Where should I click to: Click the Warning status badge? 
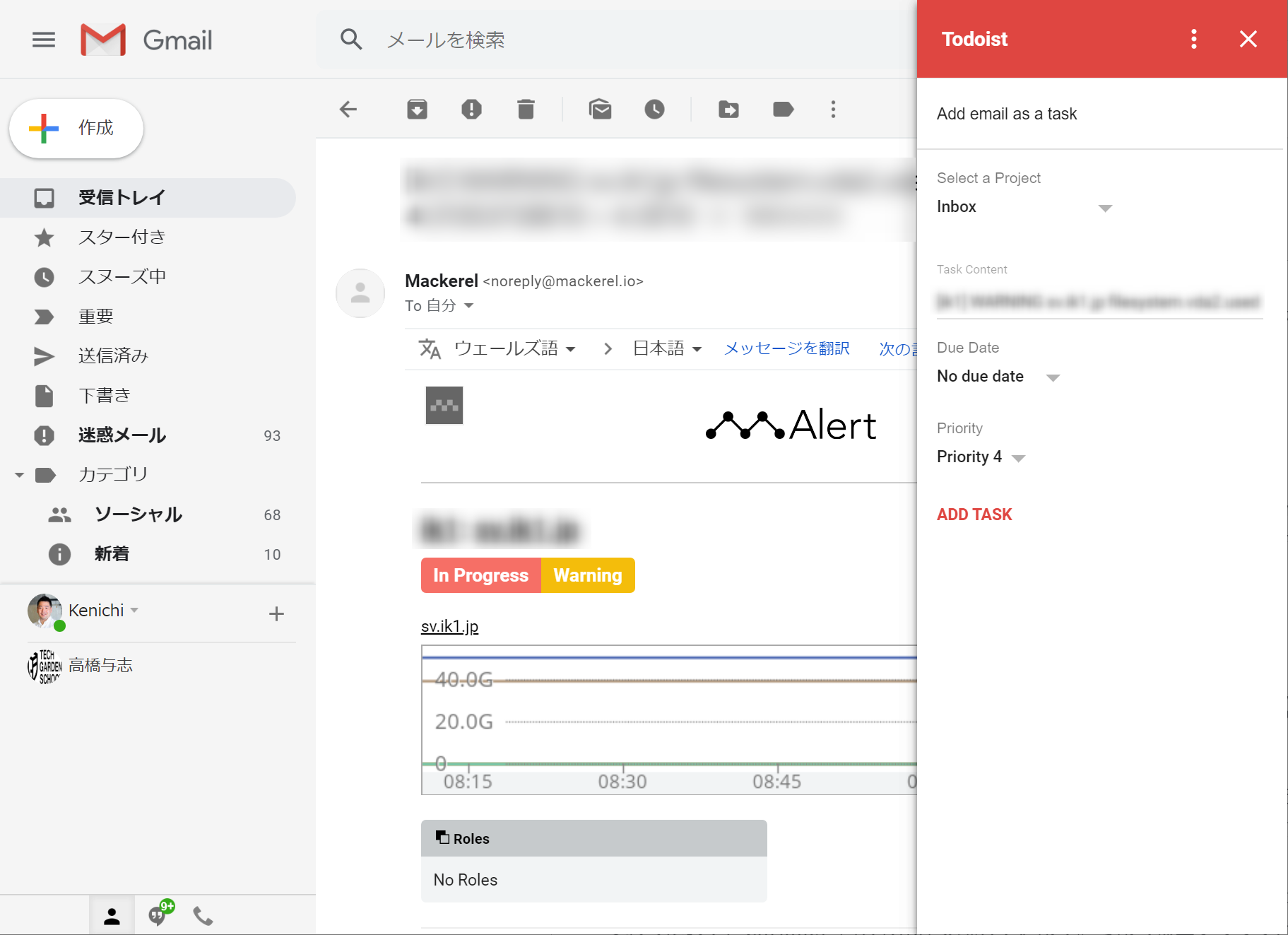pyautogui.click(x=588, y=575)
